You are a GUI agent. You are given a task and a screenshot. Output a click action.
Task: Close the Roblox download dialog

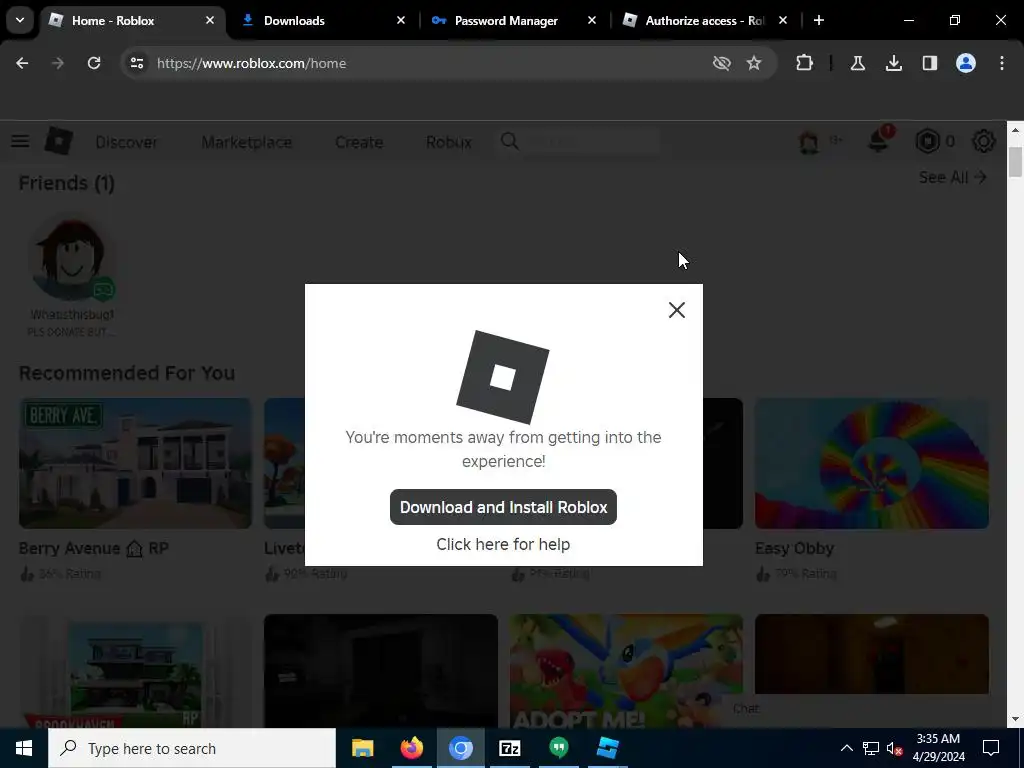click(677, 310)
